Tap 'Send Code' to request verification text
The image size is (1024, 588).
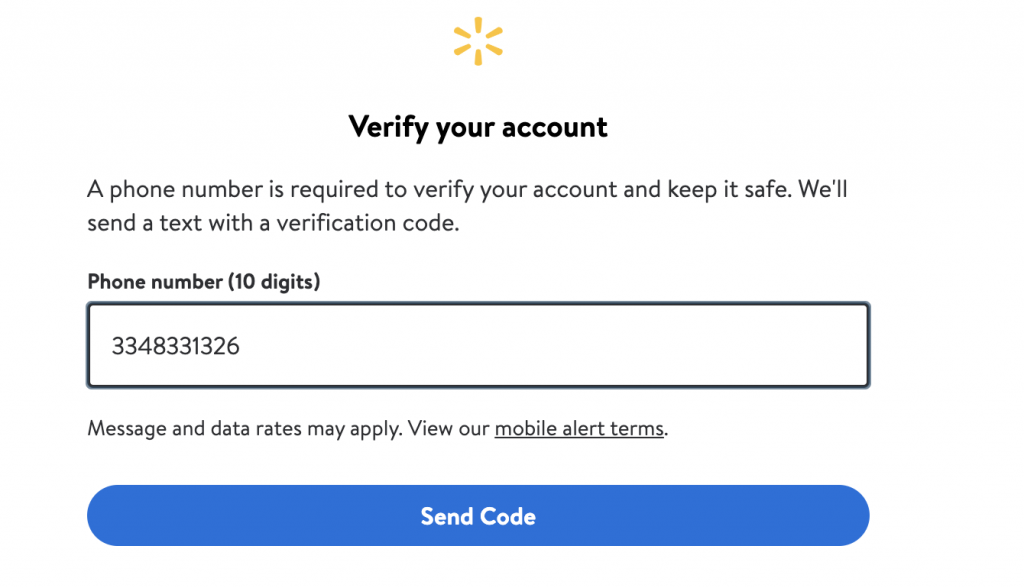478,516
